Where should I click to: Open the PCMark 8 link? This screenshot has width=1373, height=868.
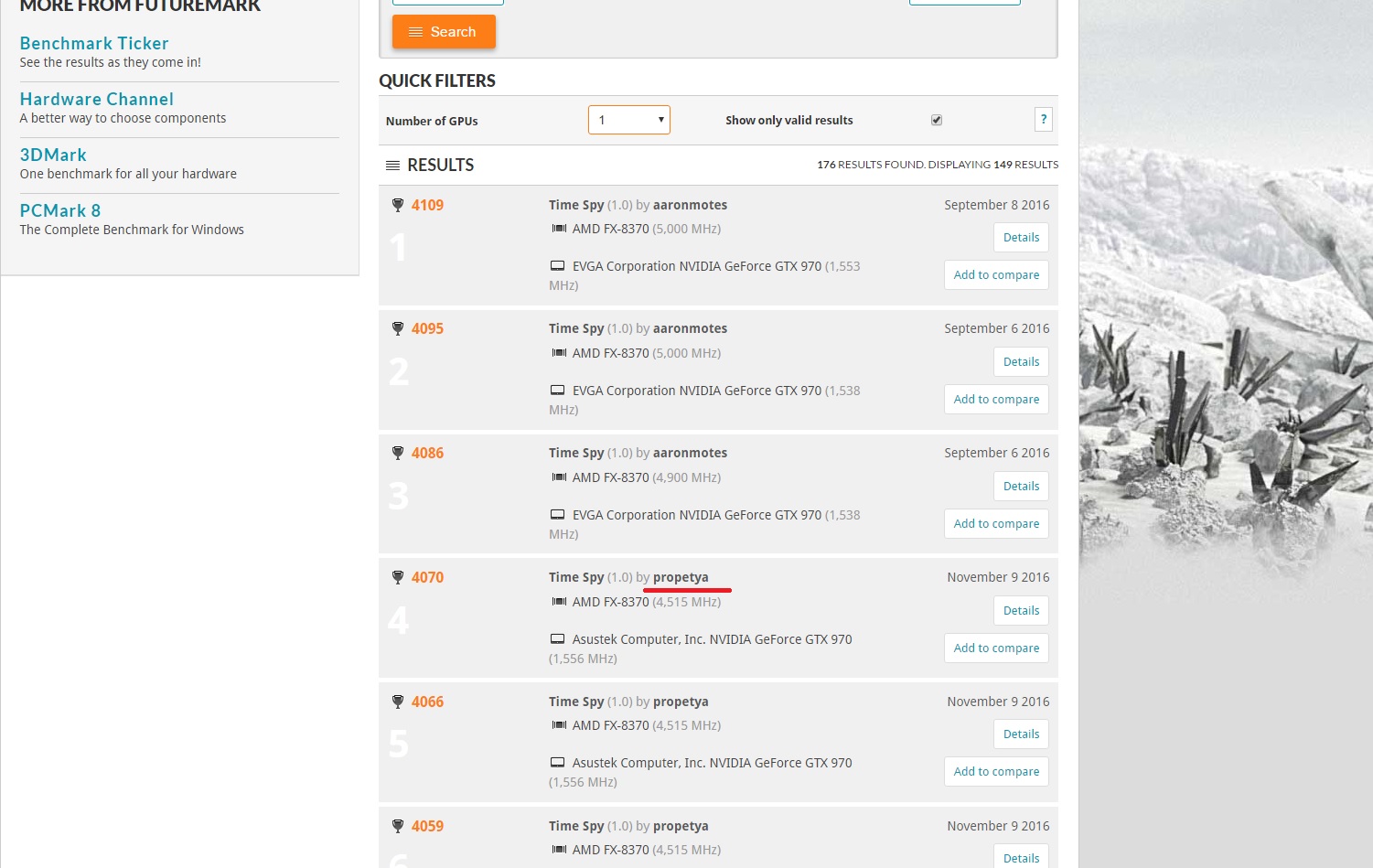(60, 210)
